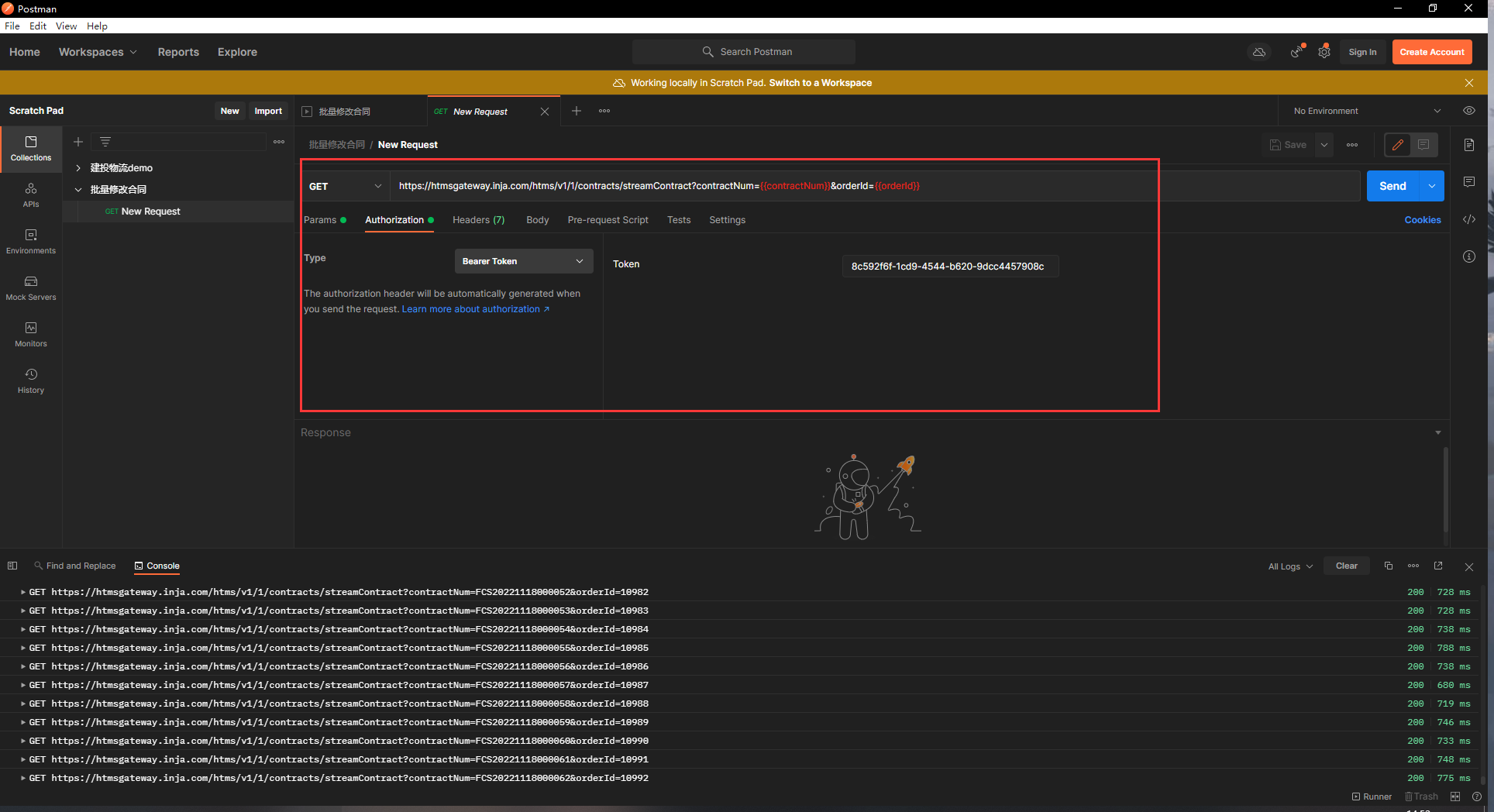Switch to the Headers (7) tab
This screenshot has height=812, width=1494.
pyautogui.click(x=478, y=220)
